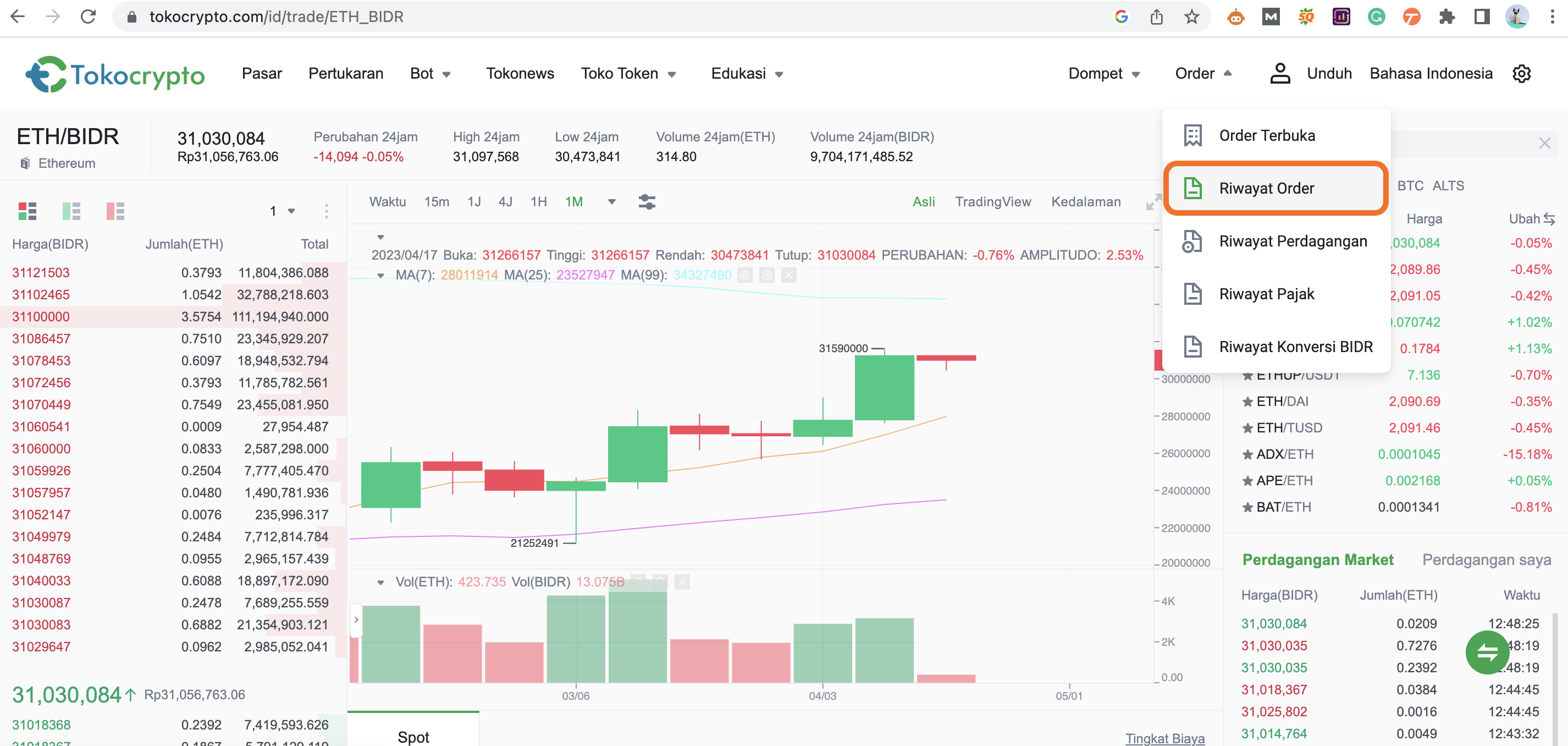Viewport: 1568px width, 746px height.
Task: Collapse the MA indicator legend arrow
Action: pyautogui.click(x=380, y=275)
